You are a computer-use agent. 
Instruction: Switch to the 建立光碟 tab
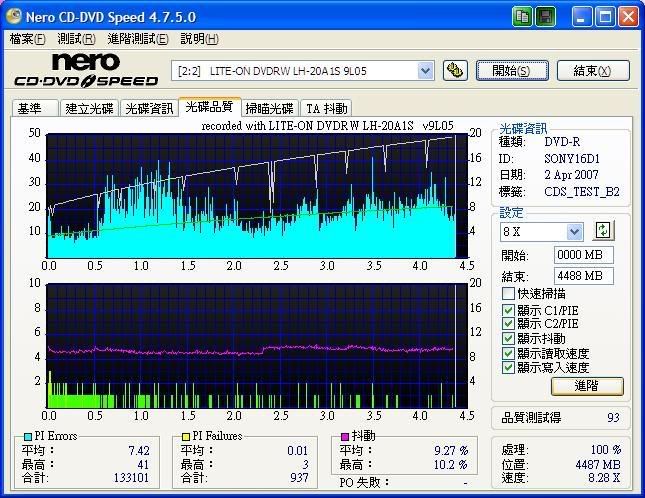(89, 109)
